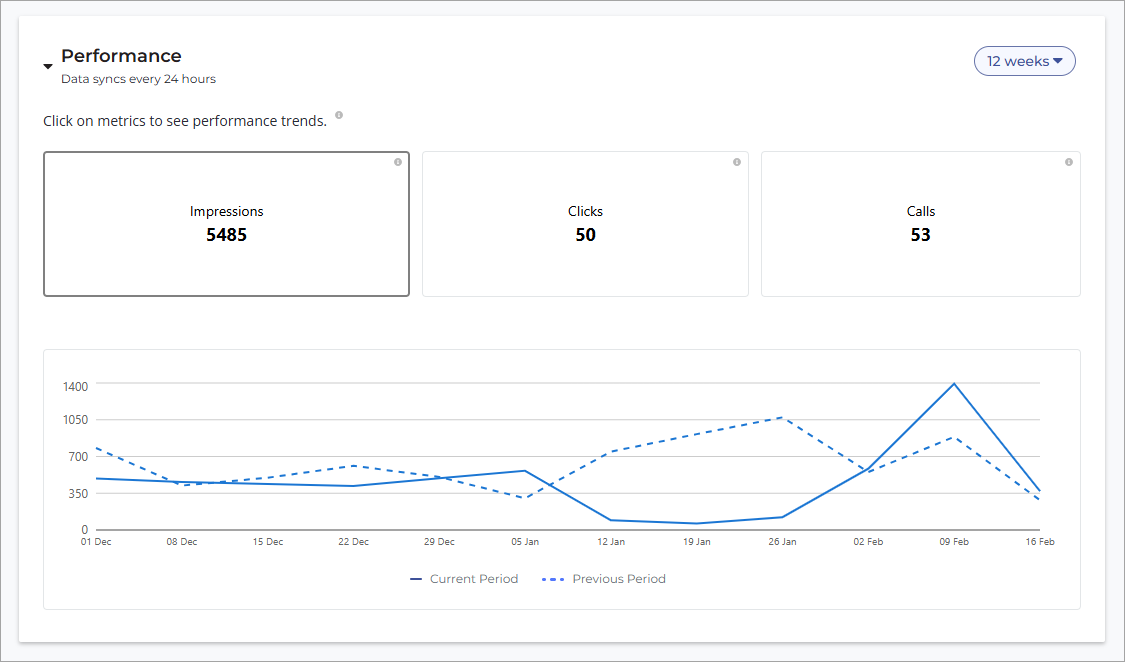The height and width of the screenshot is (662, 1125).
Task: Click the Previous Period peak at 26 Jan
Action: (782, 417)
